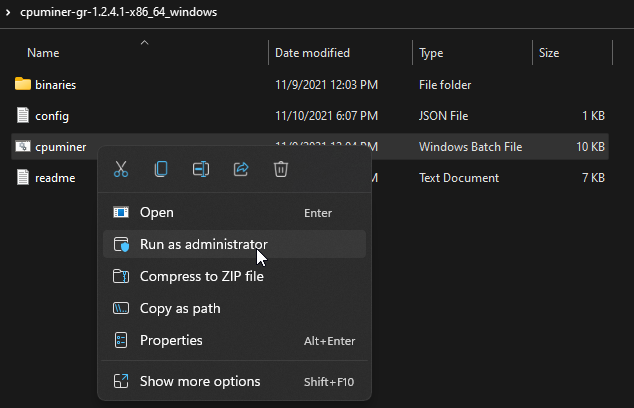
Task: Sort by the Type column header
Action: [x=431, y=53]
